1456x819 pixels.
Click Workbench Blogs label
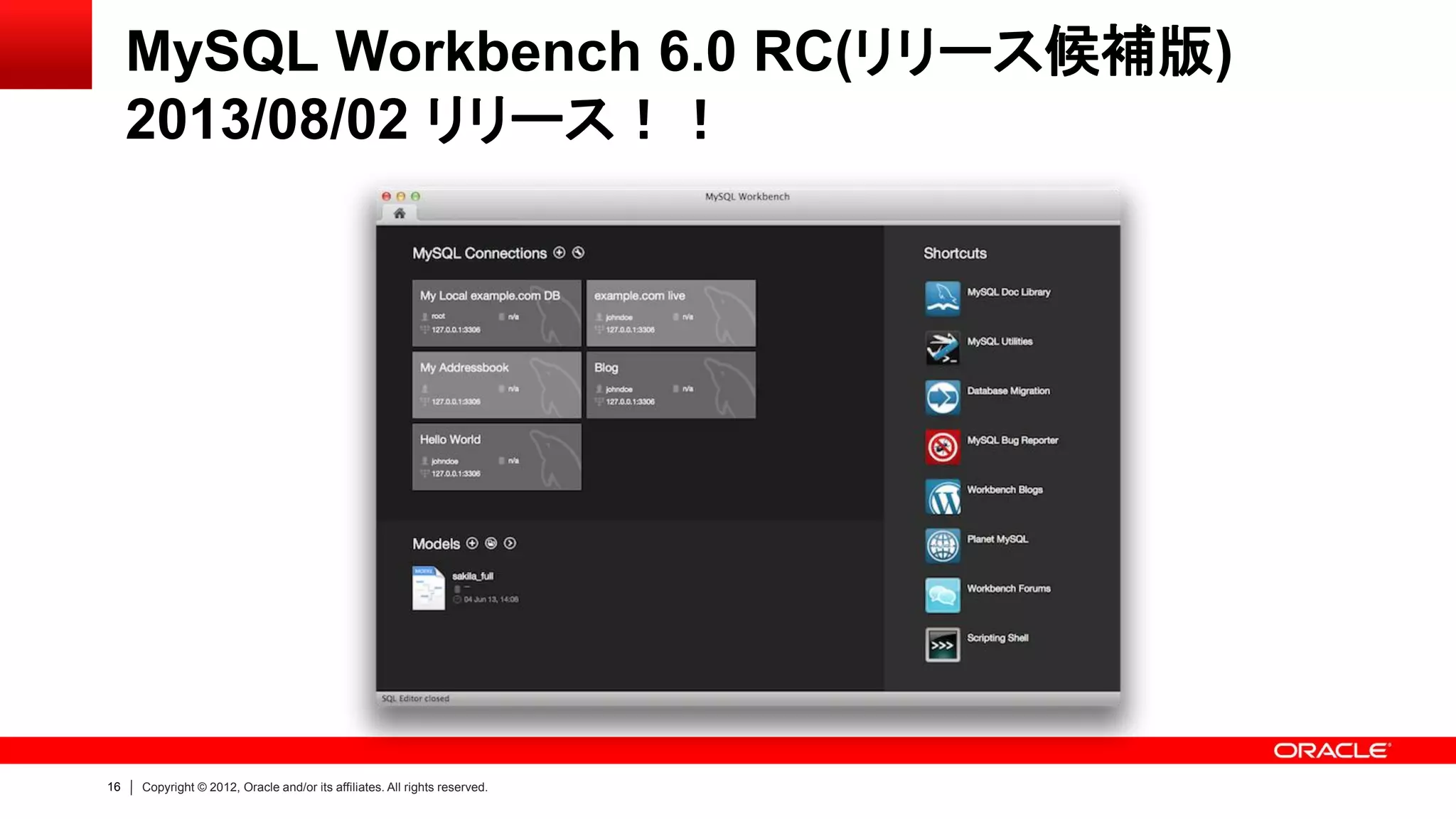point(1005,490)
